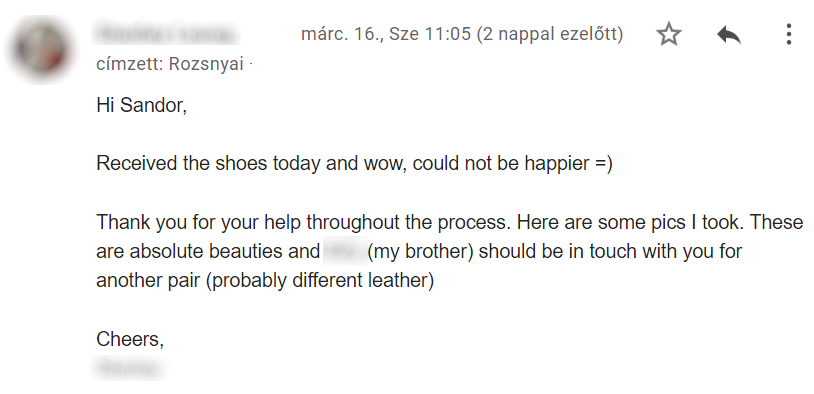The height and width of the screenshot is (394, 814).
Task: Click the 'Cheers,' sign-off text
Action: [x=130, y=339]
